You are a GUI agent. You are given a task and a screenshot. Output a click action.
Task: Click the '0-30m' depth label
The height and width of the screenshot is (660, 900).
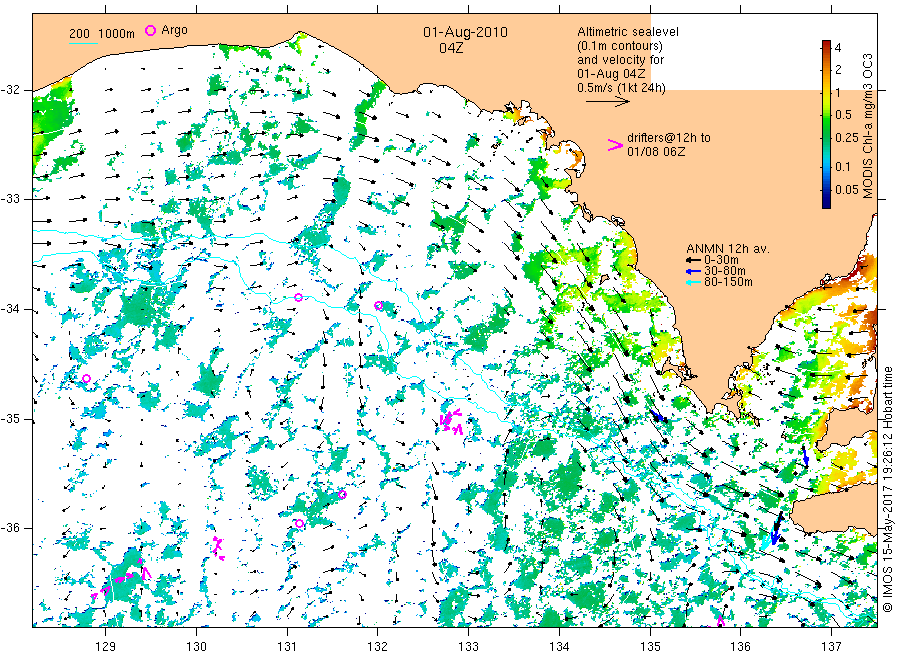[721, 261]
